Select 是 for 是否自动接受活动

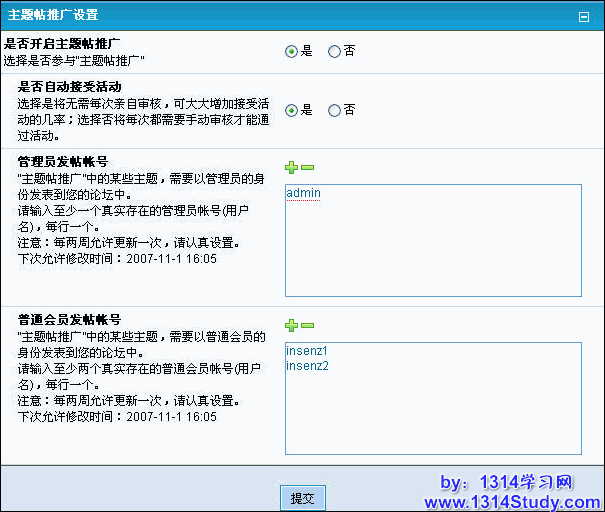291,110
